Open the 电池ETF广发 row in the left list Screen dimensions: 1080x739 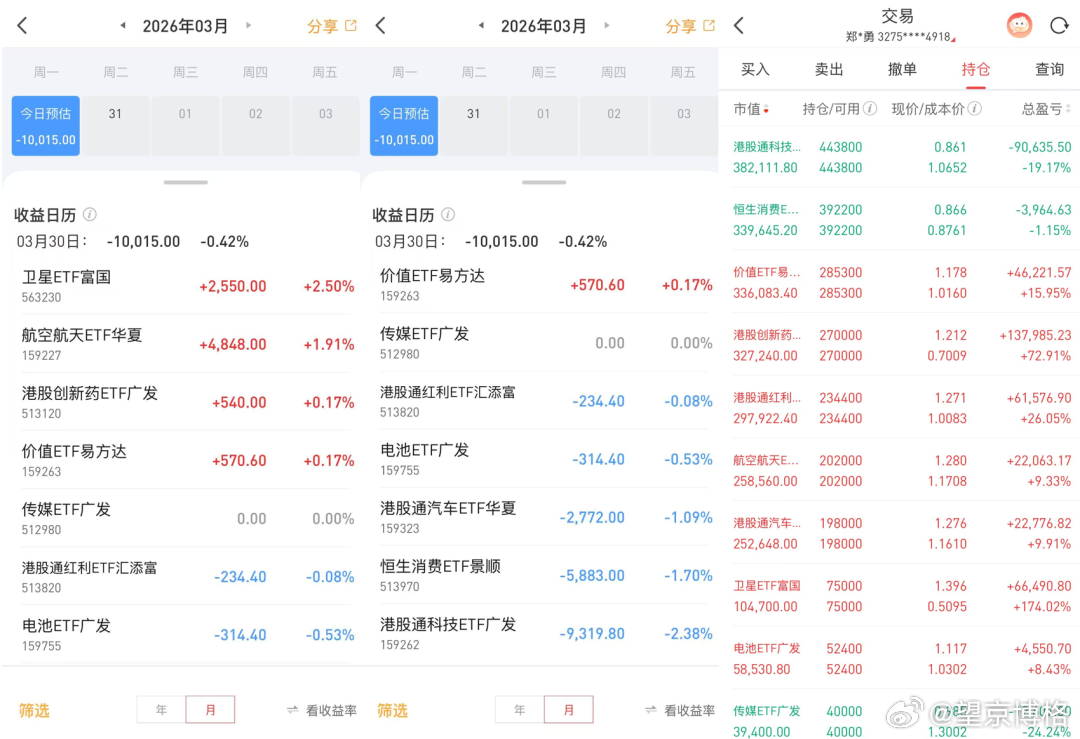(x=187, y=635)
